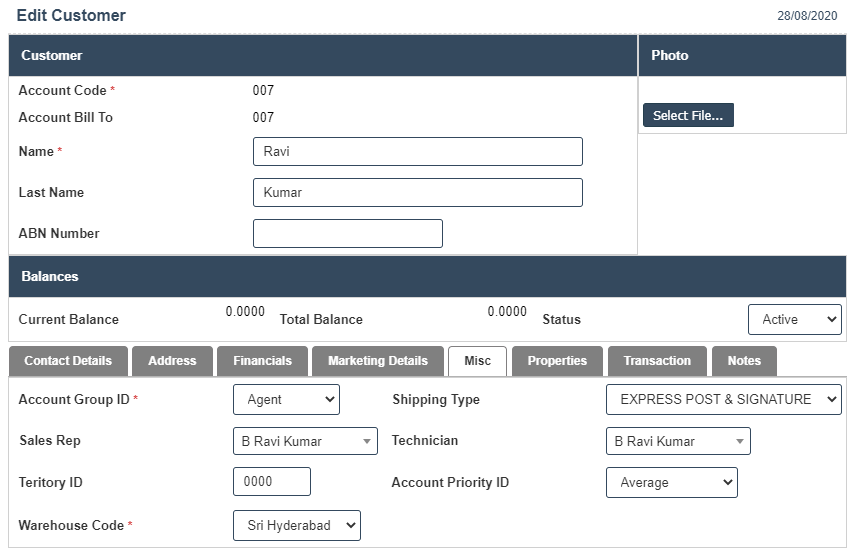This screenshot has width=850, height=549.
Task: Go to the Financials tab
Action: click(x=262, y=361)
